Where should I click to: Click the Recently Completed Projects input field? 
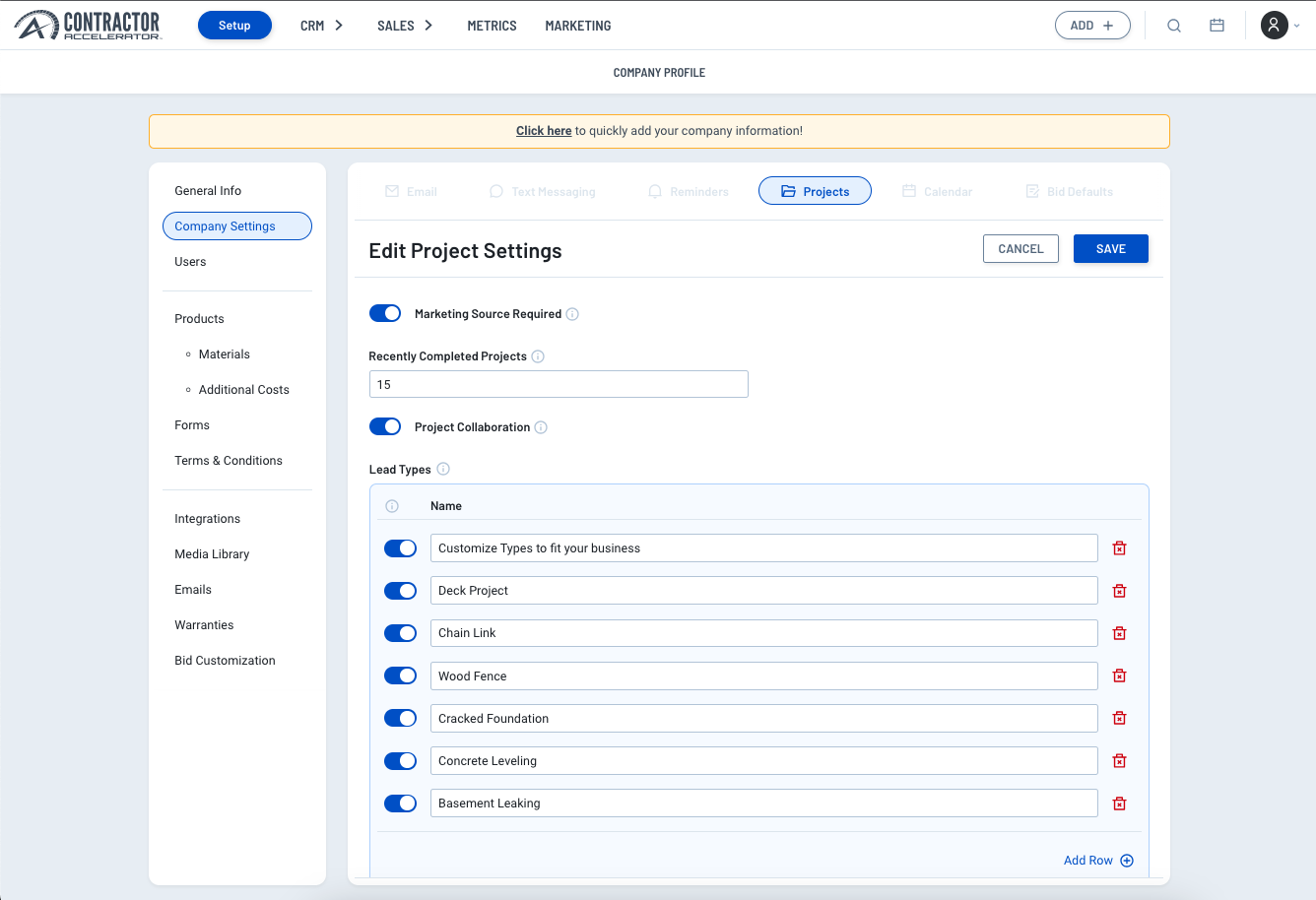tap(558, 384)
